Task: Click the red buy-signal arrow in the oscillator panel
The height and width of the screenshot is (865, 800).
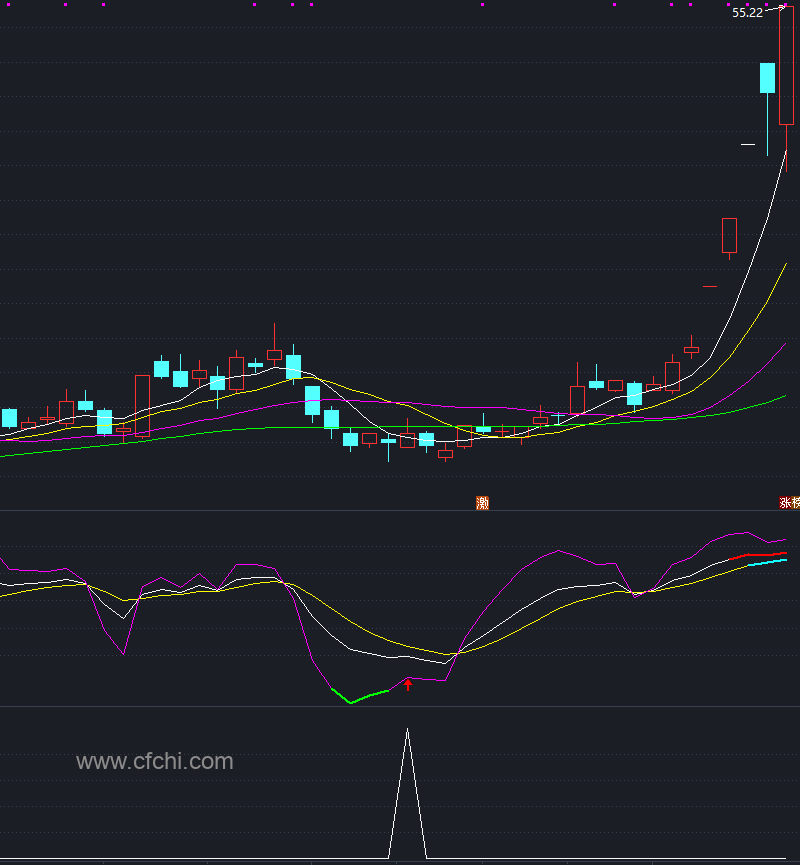Action: (408, 685)
